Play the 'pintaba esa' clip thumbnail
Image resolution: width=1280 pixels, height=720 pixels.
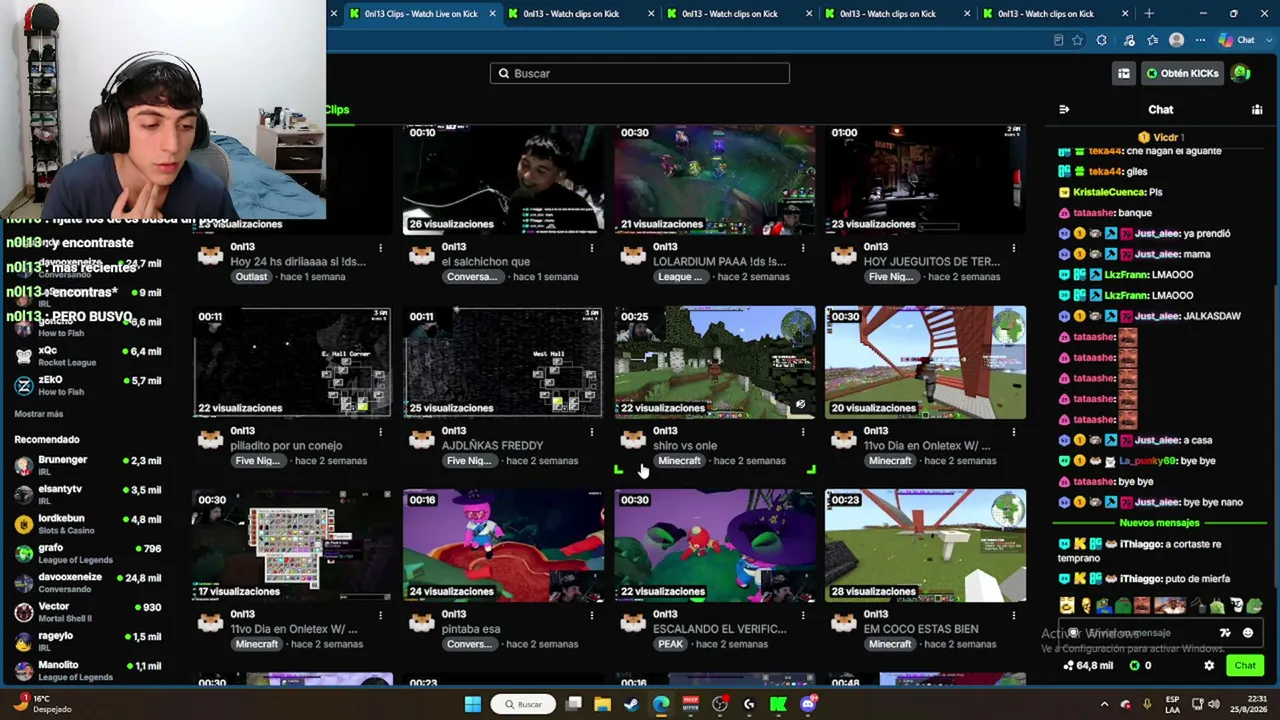click(x=503, y=545)
